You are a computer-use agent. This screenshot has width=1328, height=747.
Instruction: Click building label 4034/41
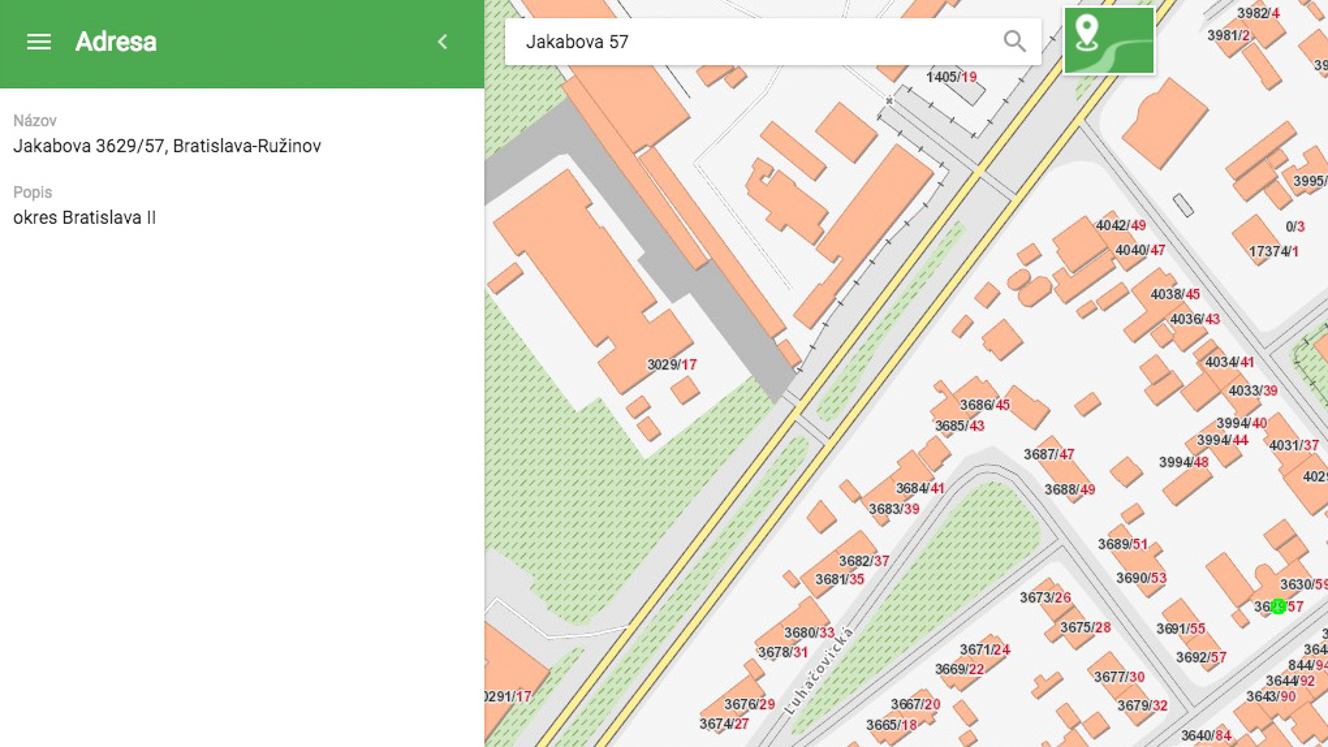pyautogui.click(x=1229, y=363)
